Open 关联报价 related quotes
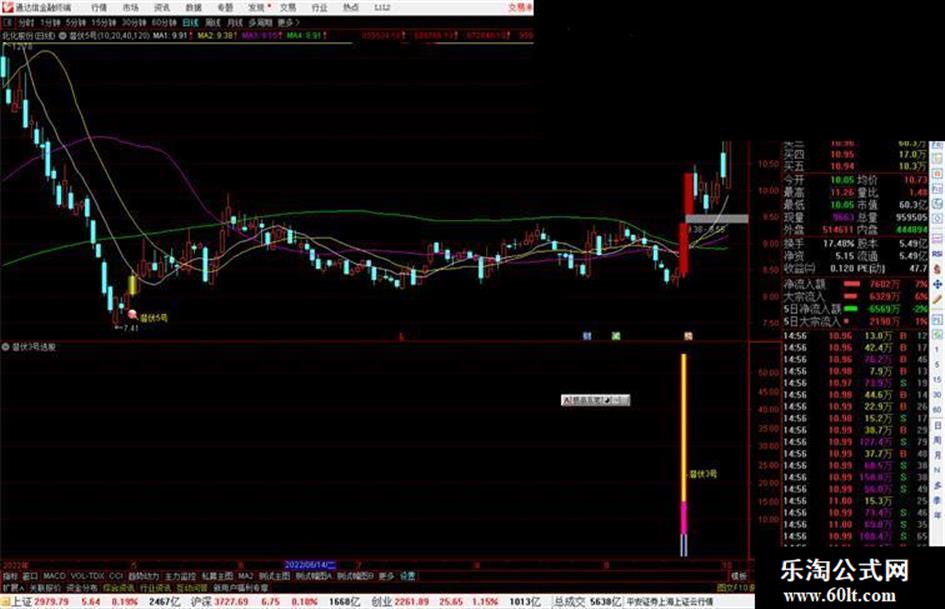 [x=45, y=587]
